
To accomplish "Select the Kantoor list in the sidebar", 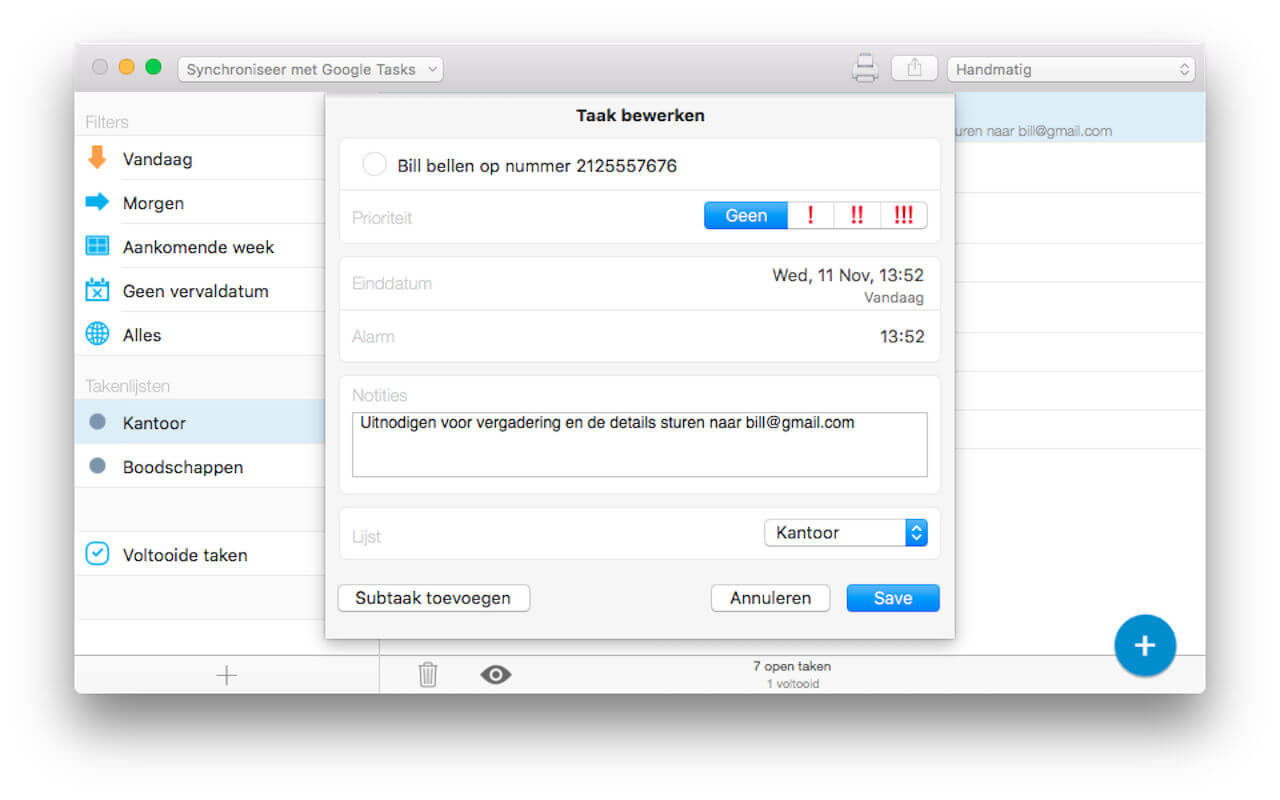I will tap(153, 422).
